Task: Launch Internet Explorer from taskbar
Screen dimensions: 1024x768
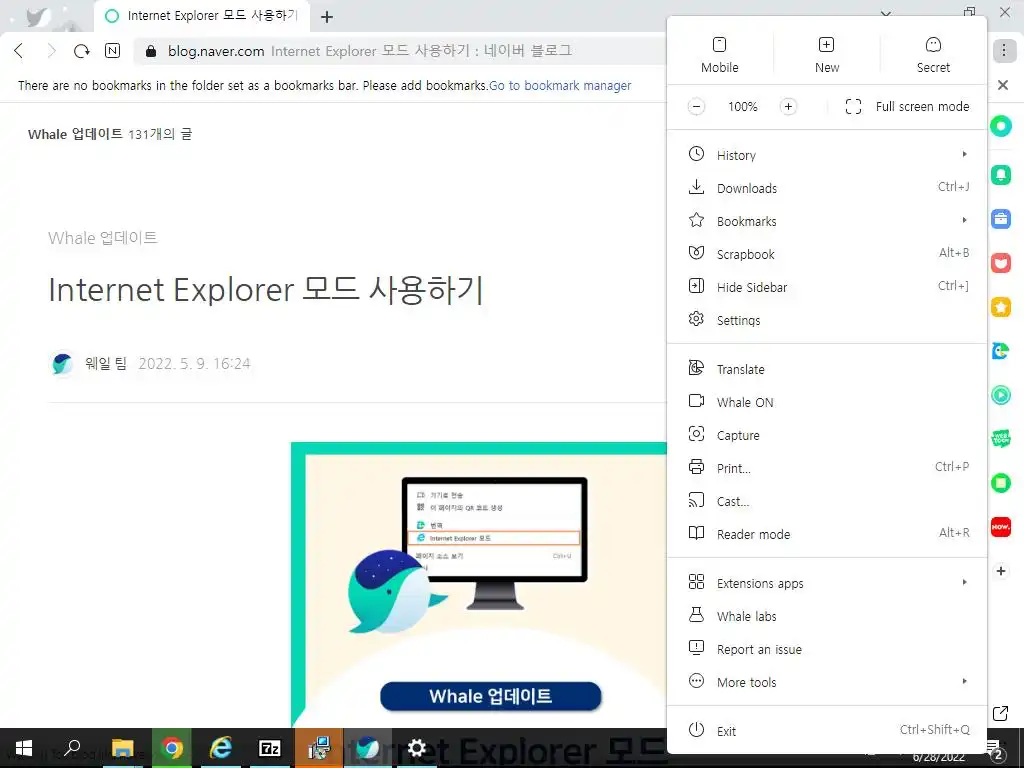Action: coord(221,748)
